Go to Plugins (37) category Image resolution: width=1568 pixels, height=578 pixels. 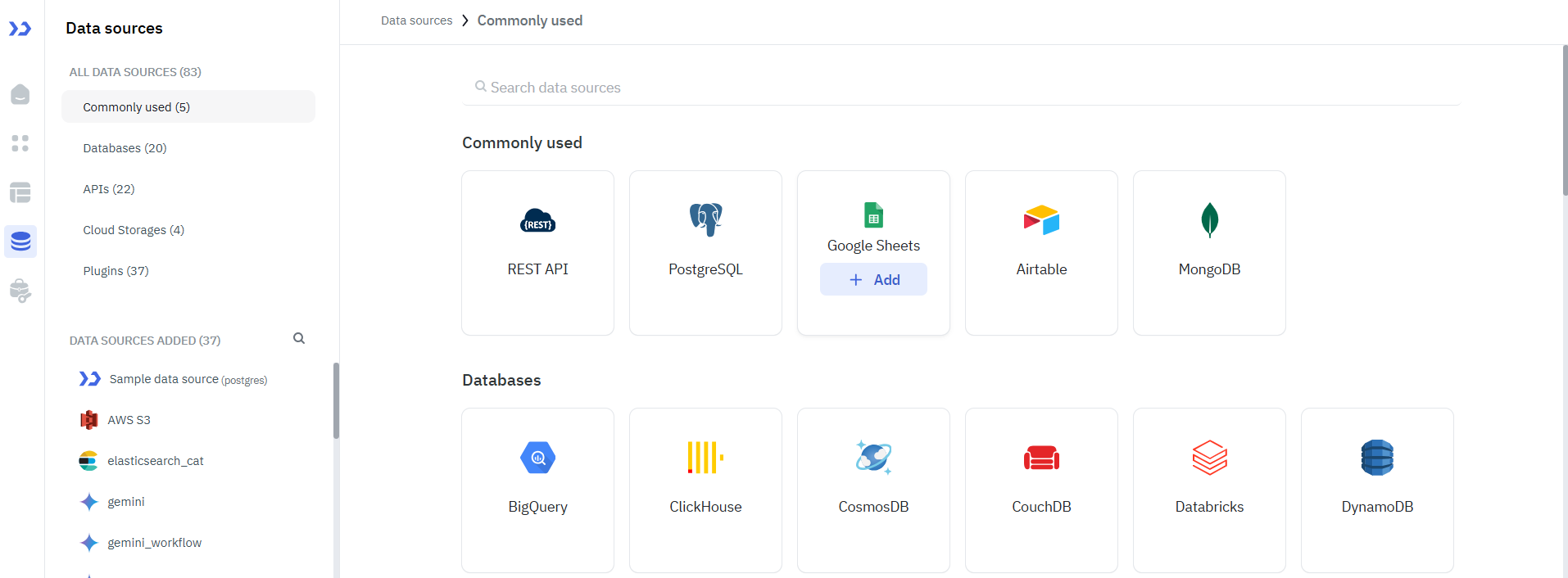(x=116, y=271)
